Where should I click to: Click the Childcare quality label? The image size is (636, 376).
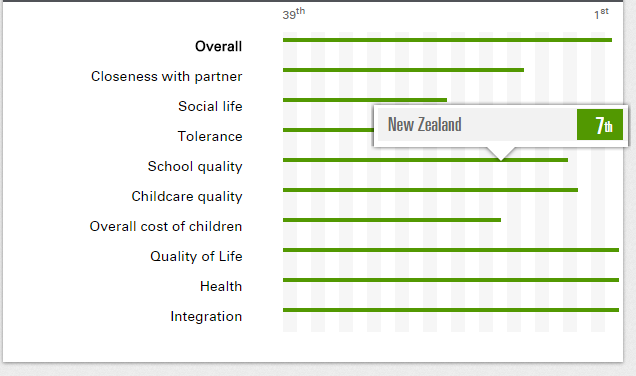pyautogui.click(x=187, y=197)
